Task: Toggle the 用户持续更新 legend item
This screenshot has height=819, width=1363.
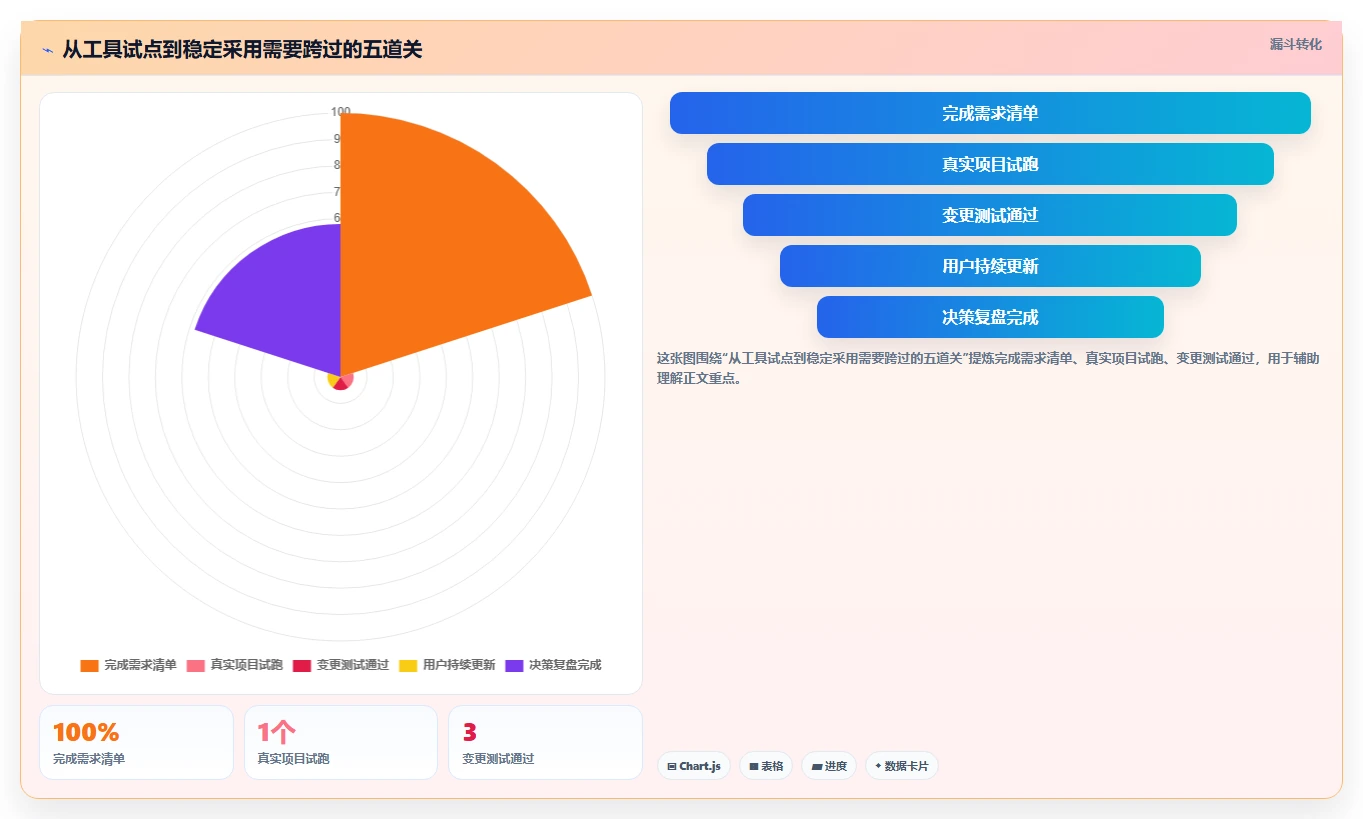Action: pos(447,665)
